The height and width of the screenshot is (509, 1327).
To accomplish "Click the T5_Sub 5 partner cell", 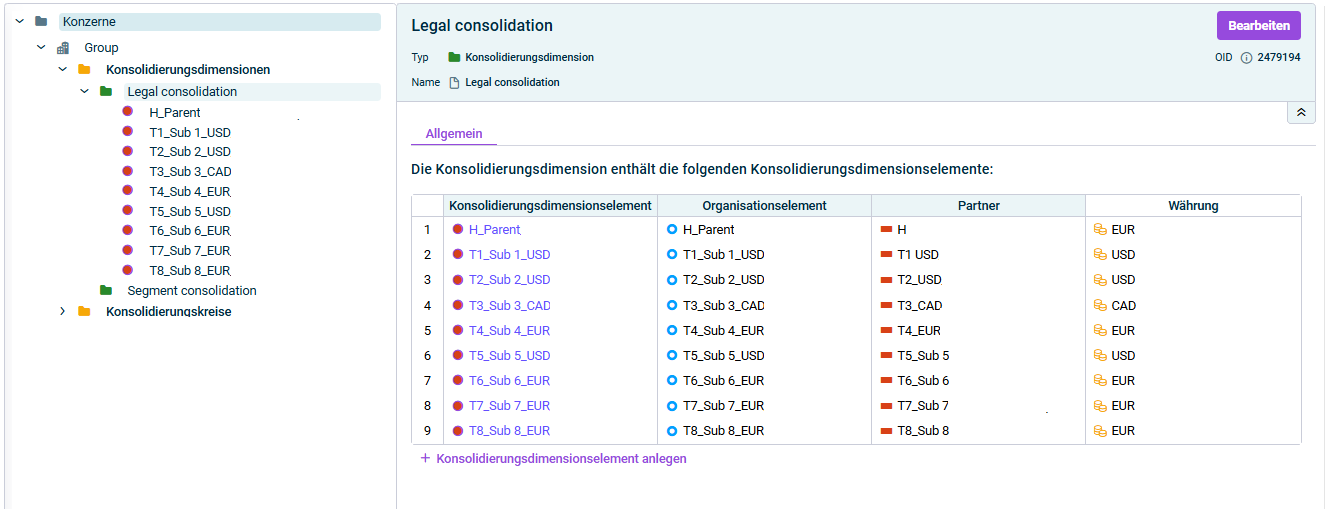I will tap(978, 356).
